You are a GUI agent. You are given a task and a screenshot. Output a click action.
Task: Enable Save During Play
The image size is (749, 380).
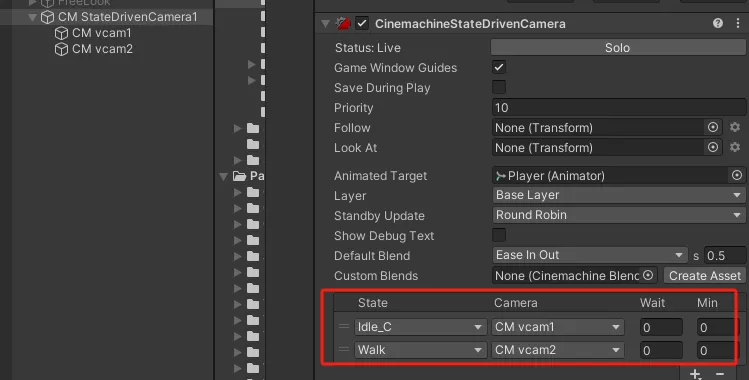499,87
